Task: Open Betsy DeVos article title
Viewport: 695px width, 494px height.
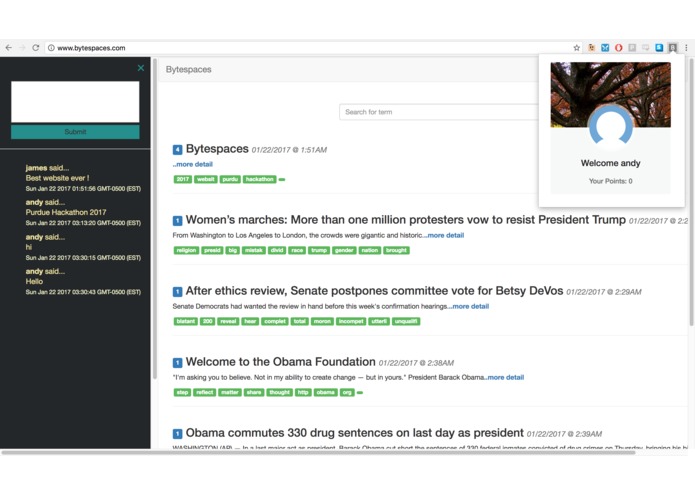Action: (374, 291)
